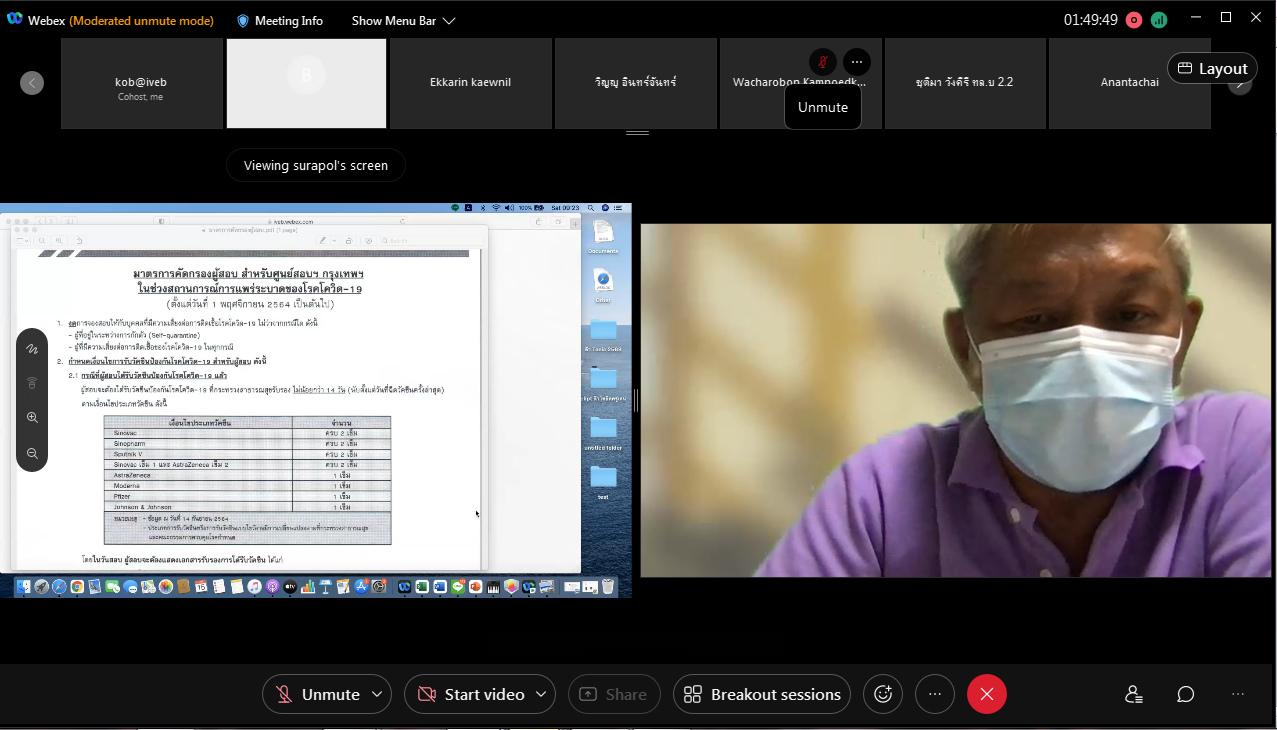Expand the video options arrow beside Start video
This screenshot has height=730, width=1277.
[x=541, y=694]
